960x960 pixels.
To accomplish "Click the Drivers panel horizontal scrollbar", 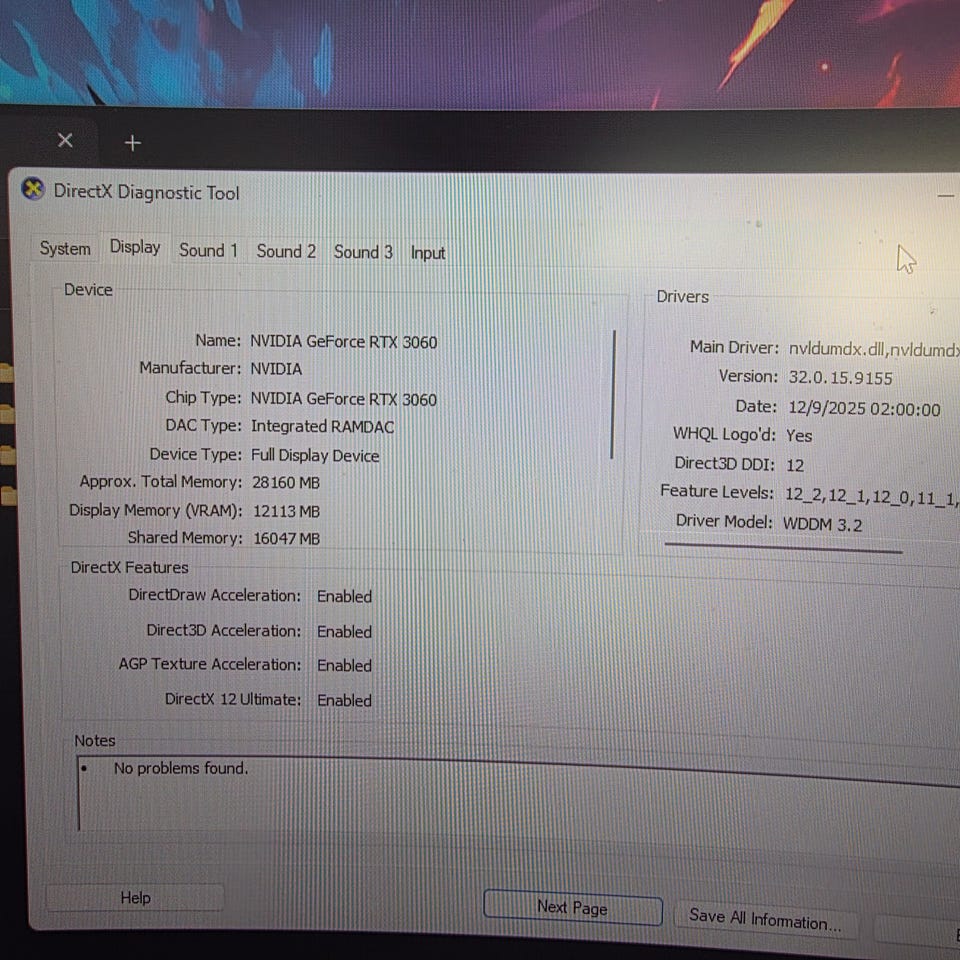I will click(x=783, y=547).
